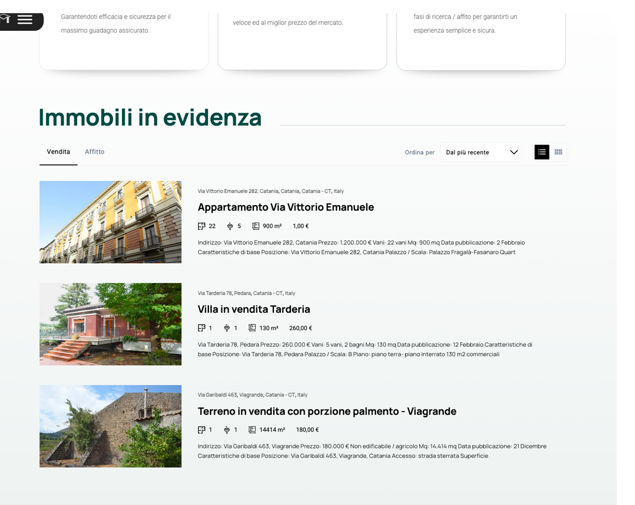Screen dimensions: 635x505
Task: Switch to the Affitto tab
Action: 94,152
